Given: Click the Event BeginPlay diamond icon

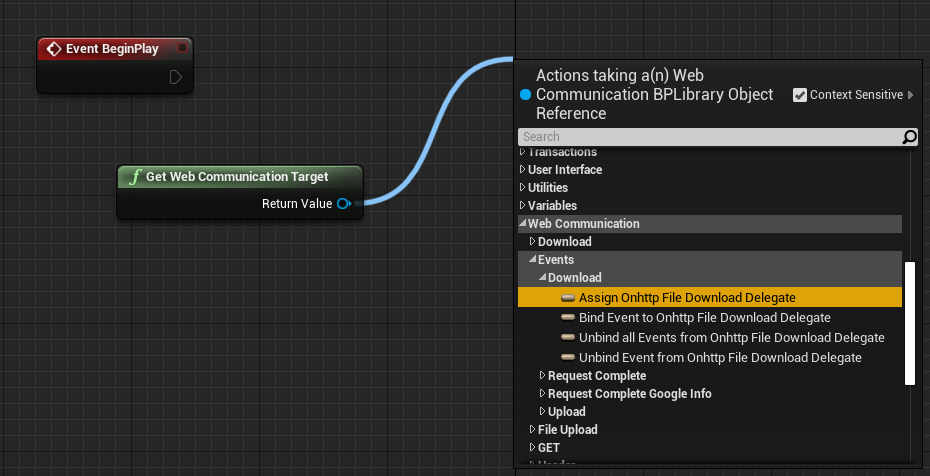Looking at the screenshot, I should [x=54, y=49].
